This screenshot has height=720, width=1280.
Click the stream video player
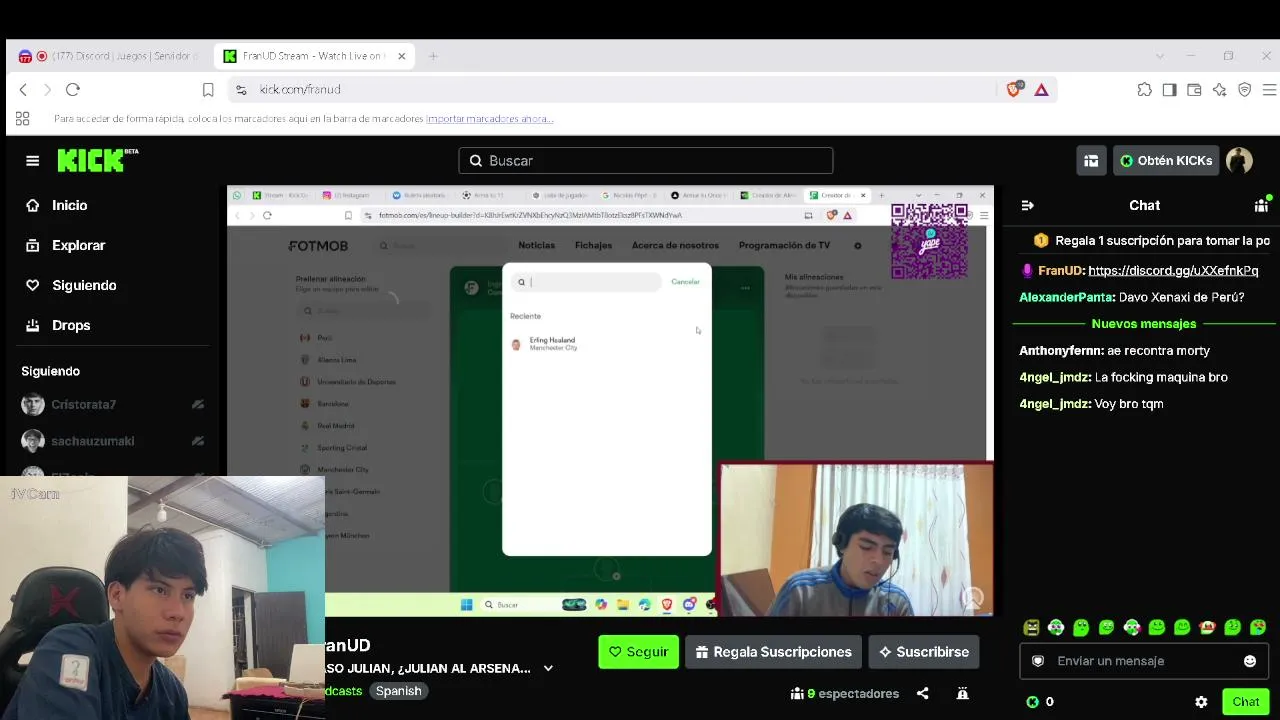610,402
